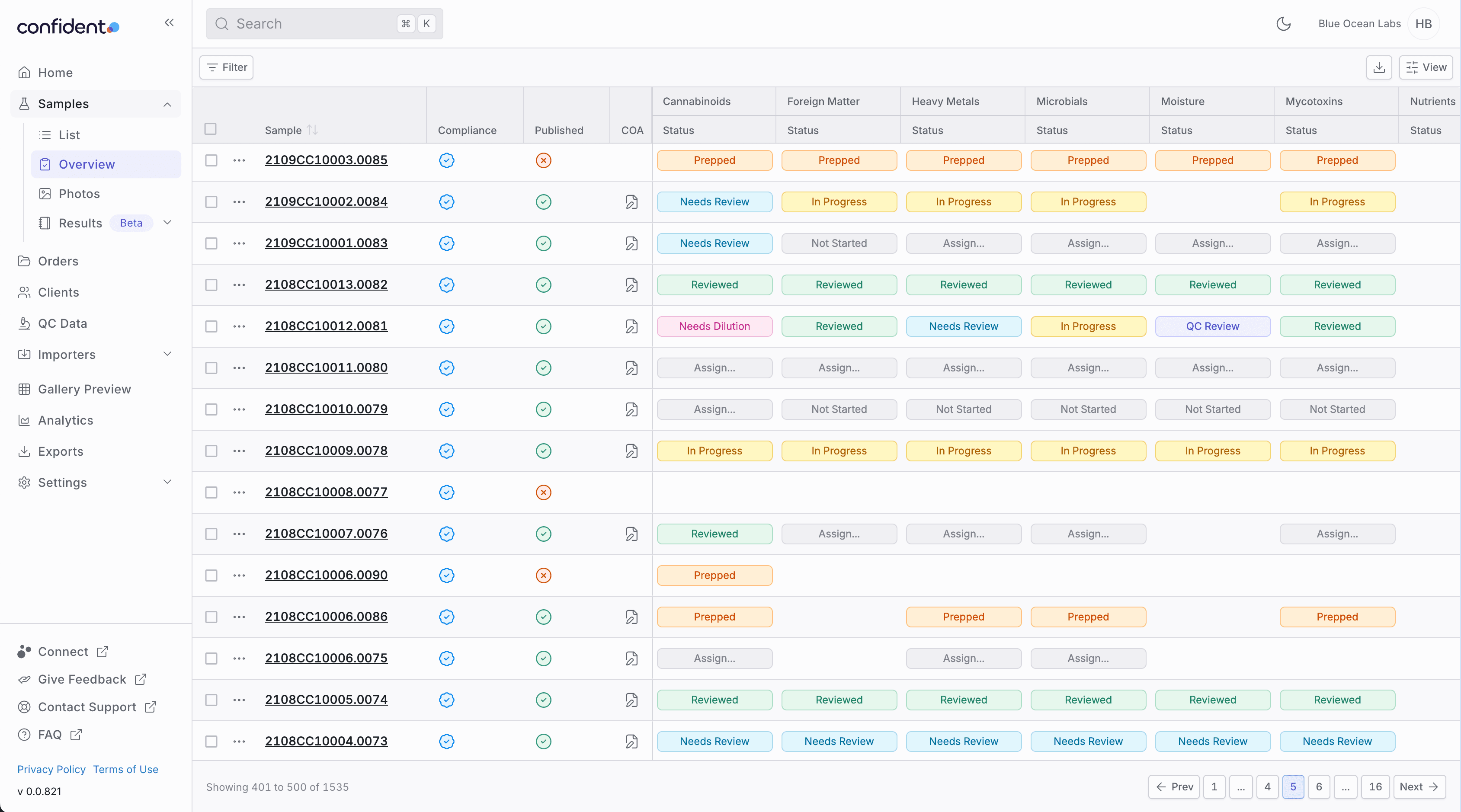Check the box for sample 2109CC10003.0085

[211, 160]
